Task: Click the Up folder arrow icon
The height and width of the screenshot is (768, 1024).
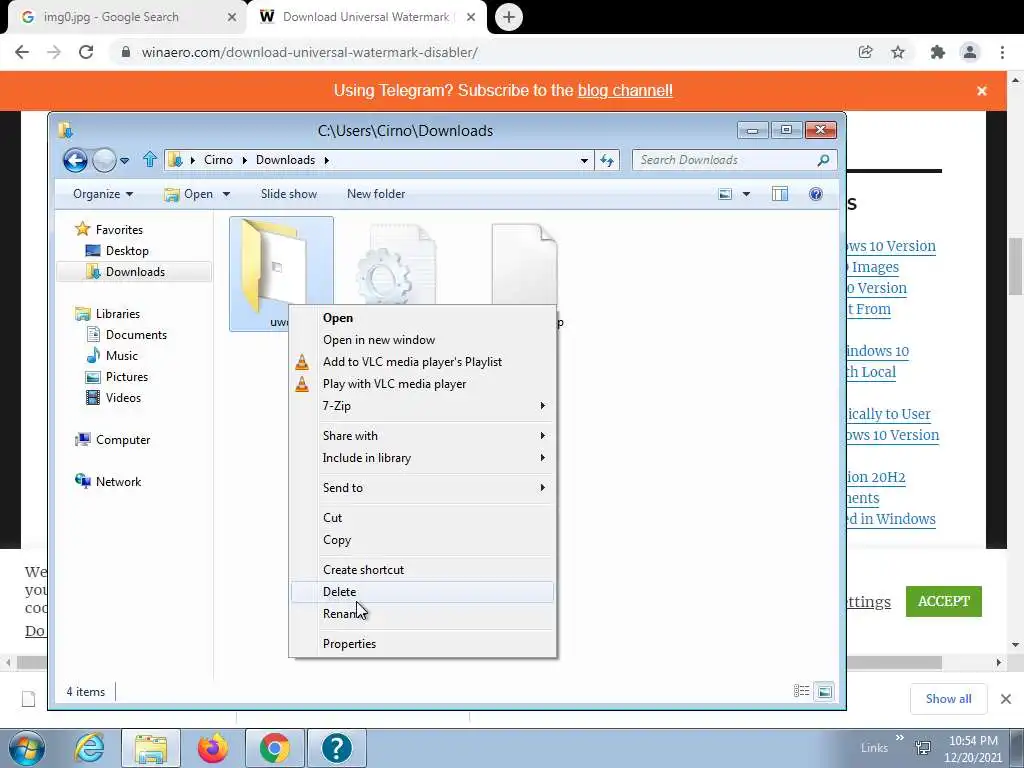Action: coord(150,159)
